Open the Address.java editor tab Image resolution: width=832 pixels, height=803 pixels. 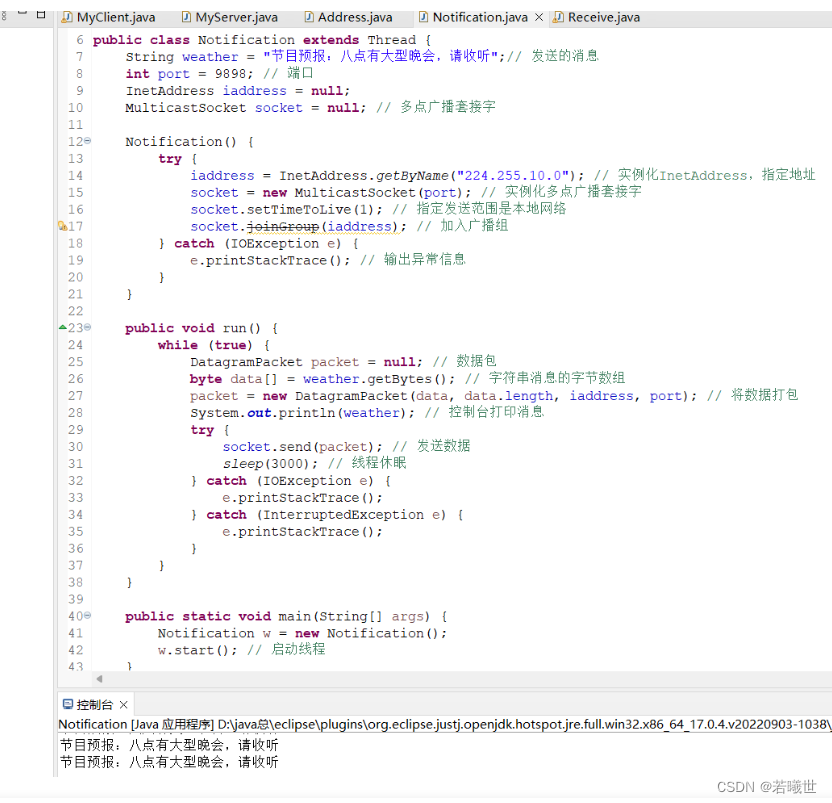349,18
